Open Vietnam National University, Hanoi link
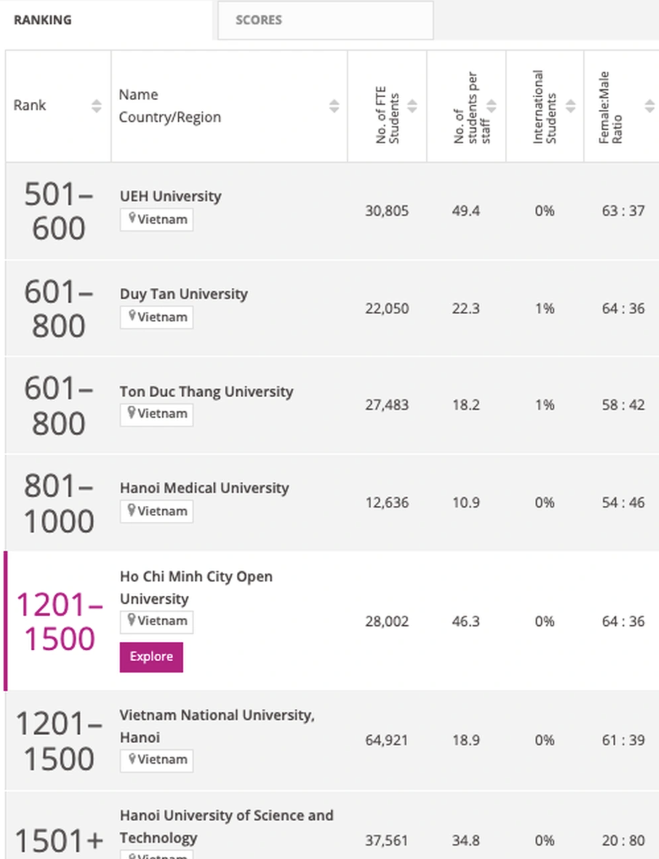The height and width of the screenshot is (859, 659). click(217, 725)
